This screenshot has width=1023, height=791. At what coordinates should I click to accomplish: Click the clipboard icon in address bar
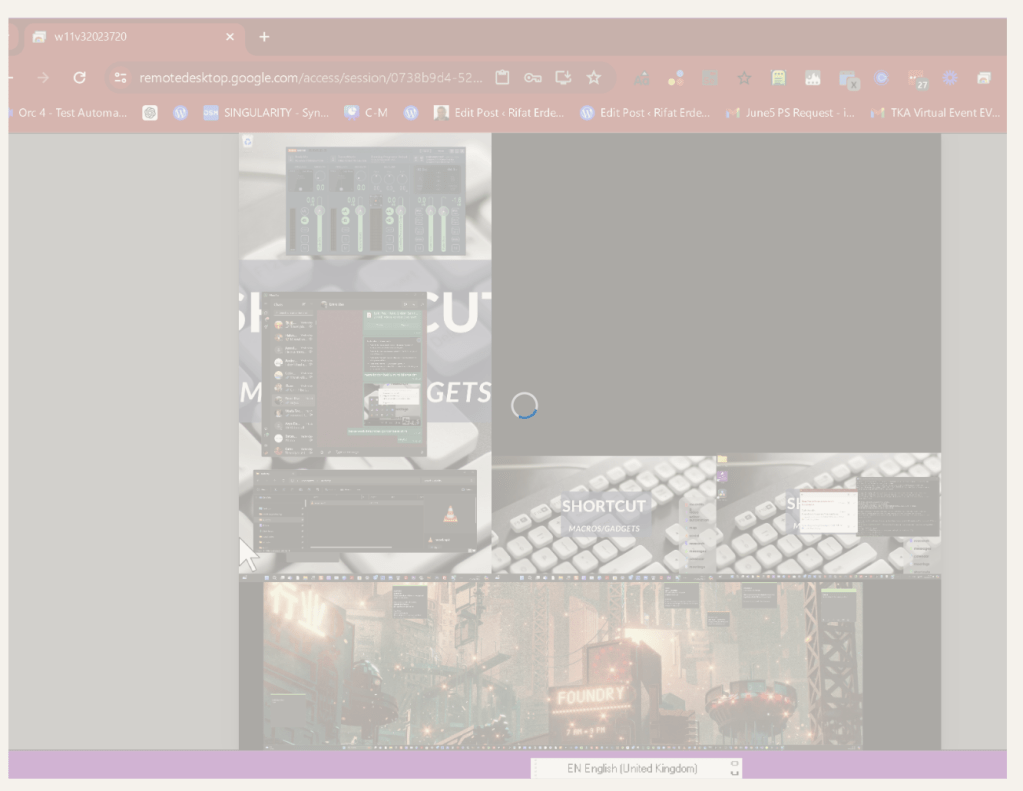pos(502,78)
